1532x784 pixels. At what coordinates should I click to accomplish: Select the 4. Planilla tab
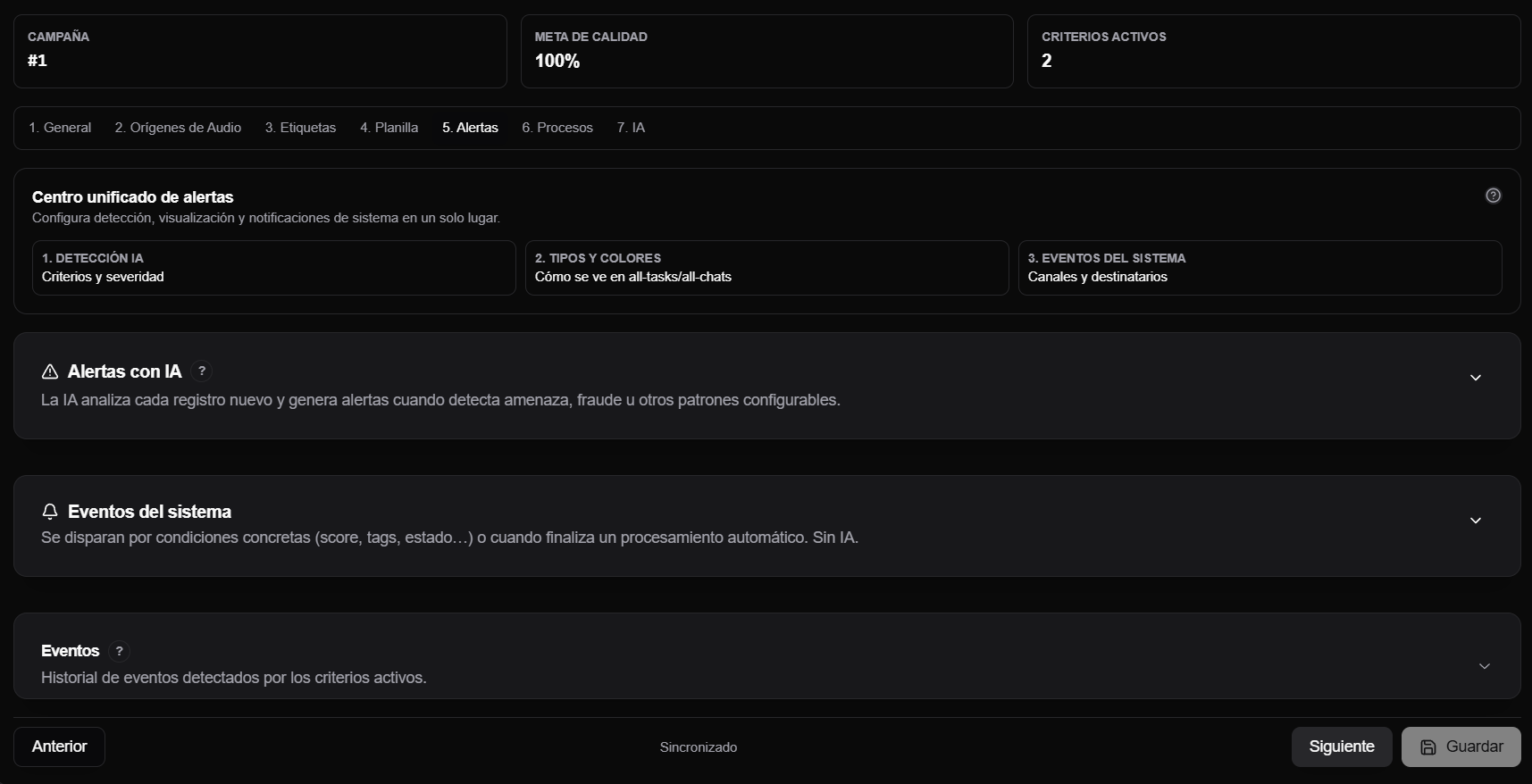click(x=389, y=128)
